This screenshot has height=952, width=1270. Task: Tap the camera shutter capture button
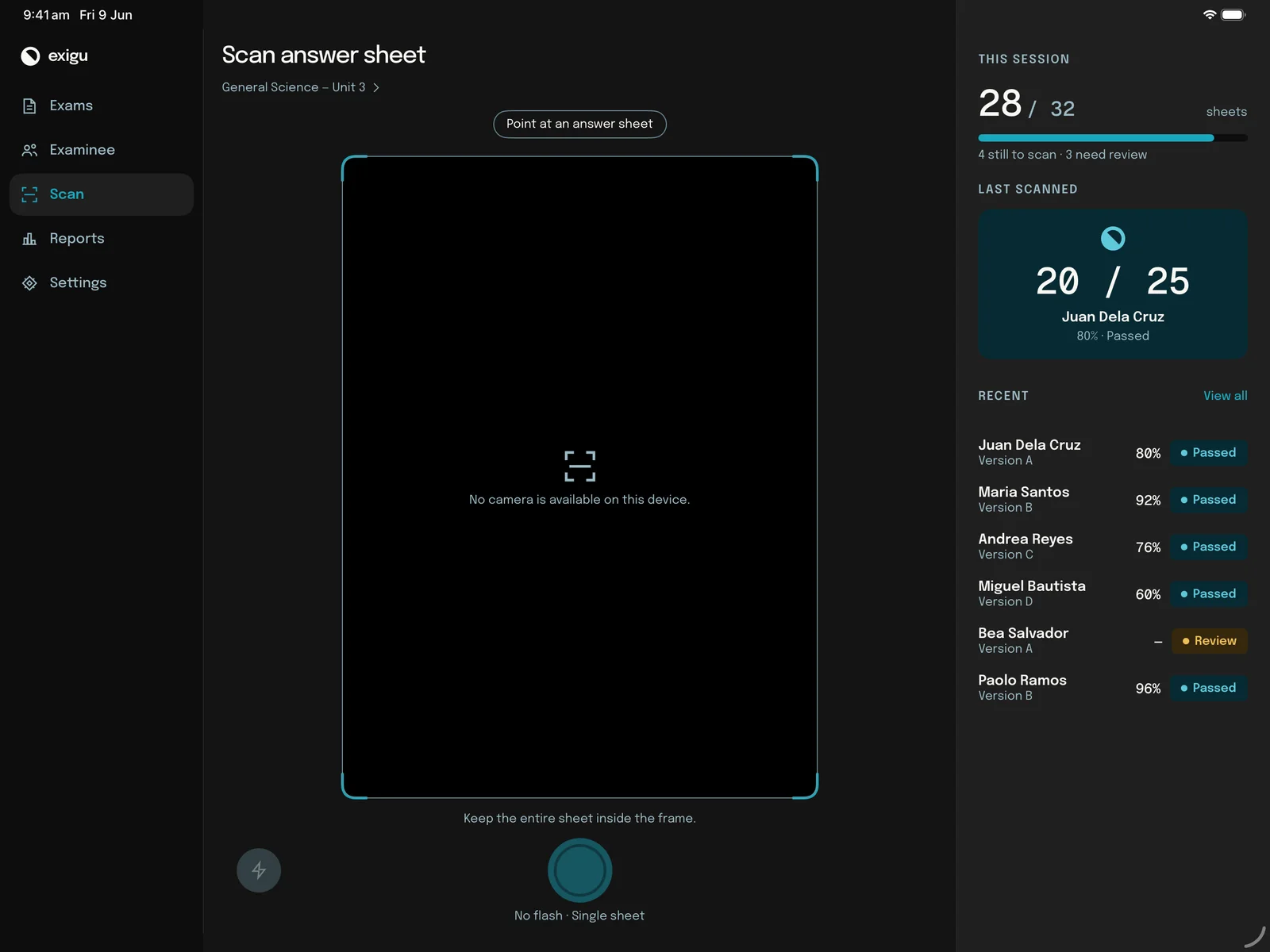tap(579, 870)
